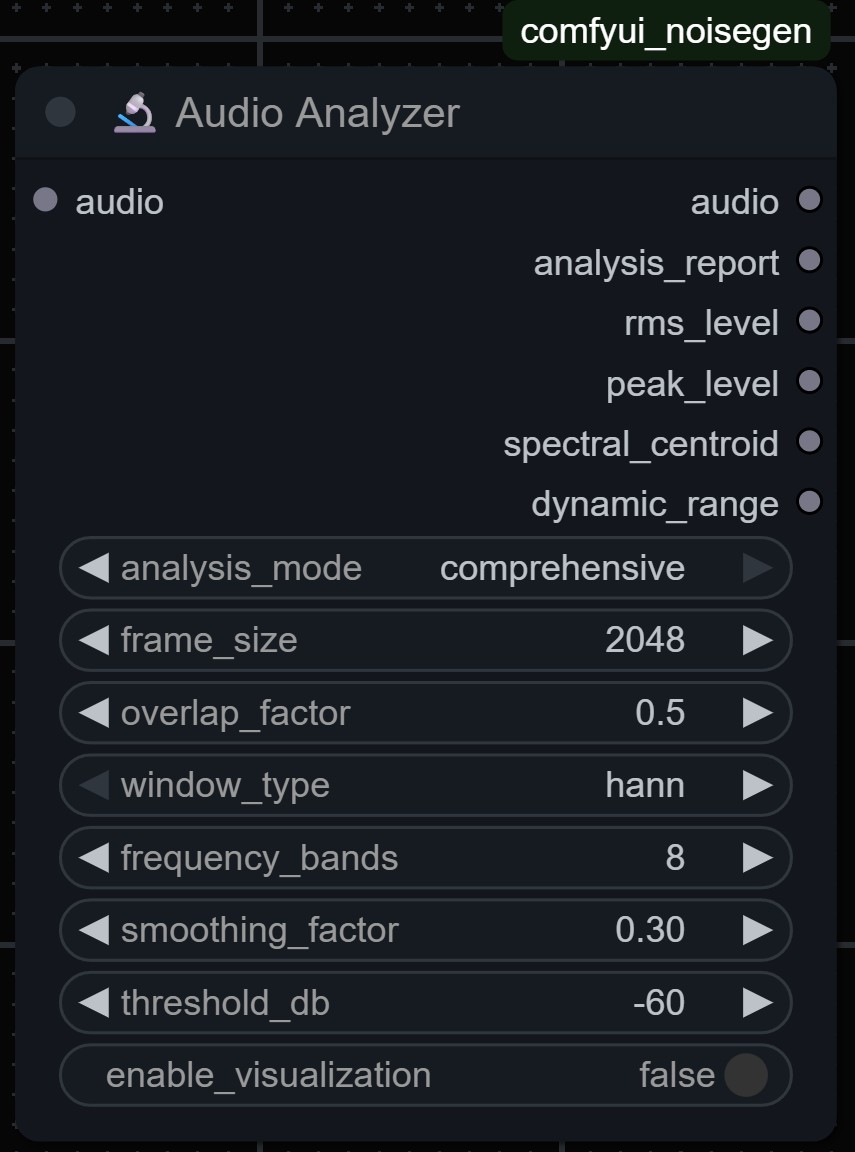Click the dynamic_range output connector
Viewport: 855px width, 1152px height.
[809, 501]
